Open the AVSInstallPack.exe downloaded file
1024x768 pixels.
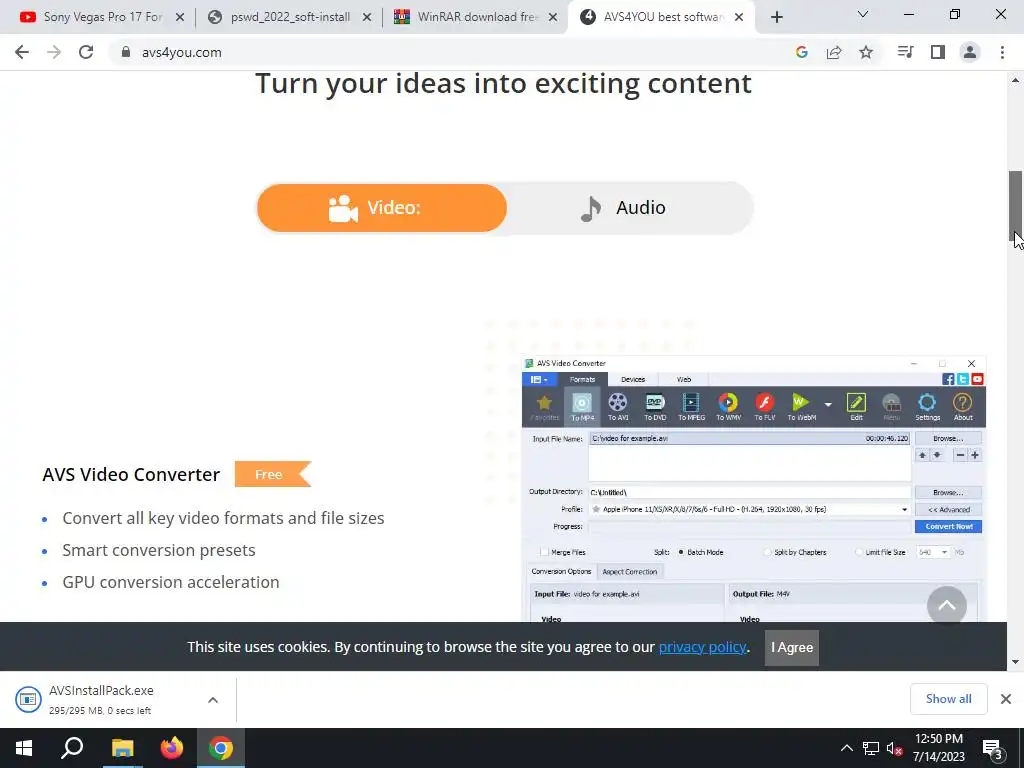click(101, 699)
